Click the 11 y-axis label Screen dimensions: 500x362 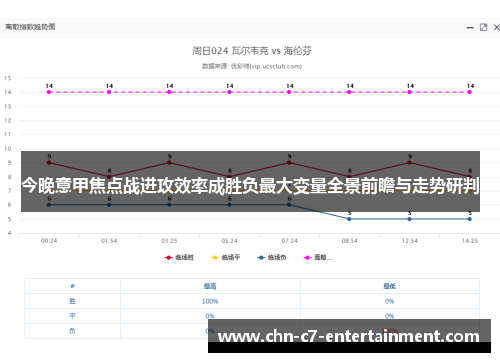[8, 134]
